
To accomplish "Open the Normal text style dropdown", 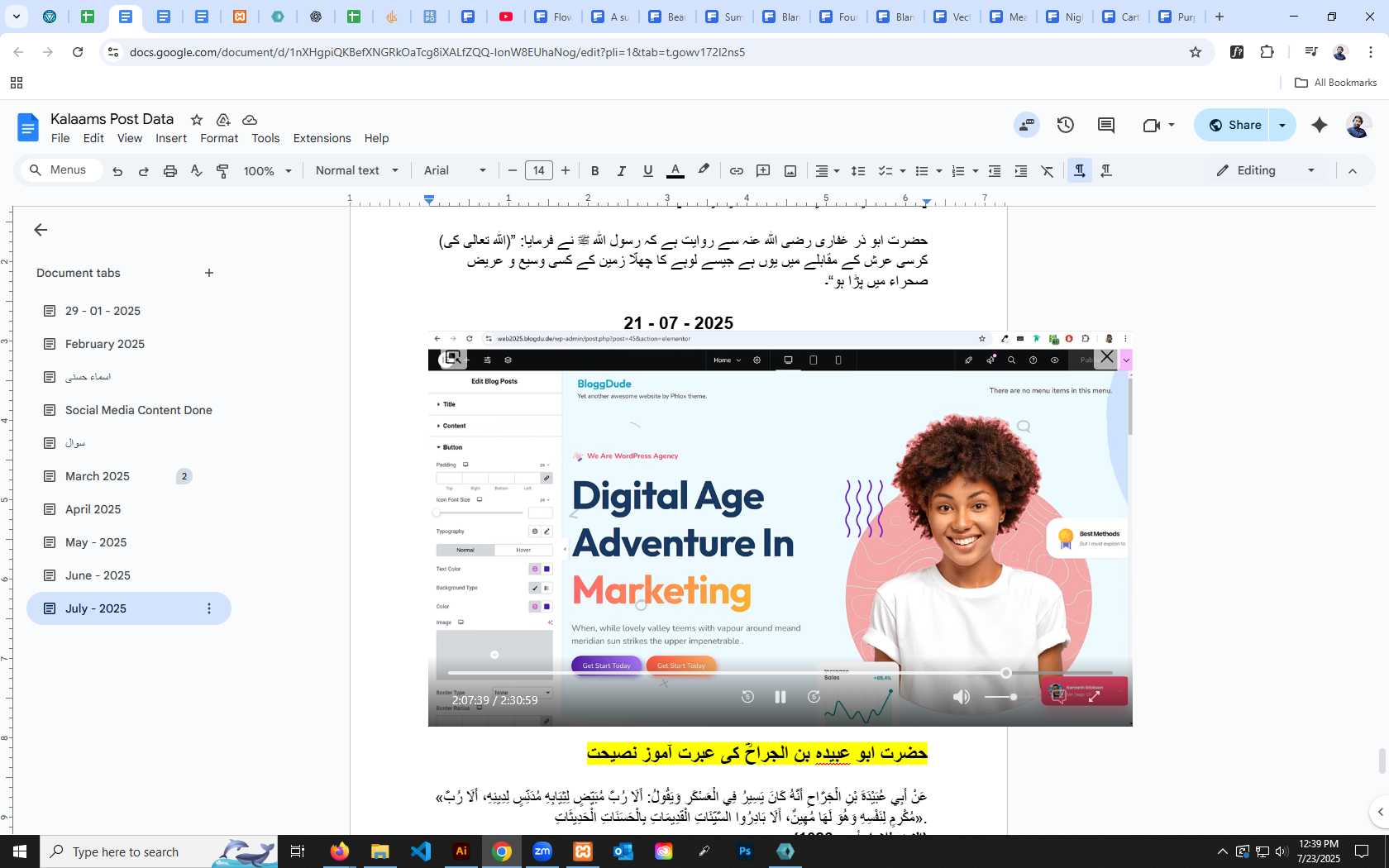I will coord(357,171).
